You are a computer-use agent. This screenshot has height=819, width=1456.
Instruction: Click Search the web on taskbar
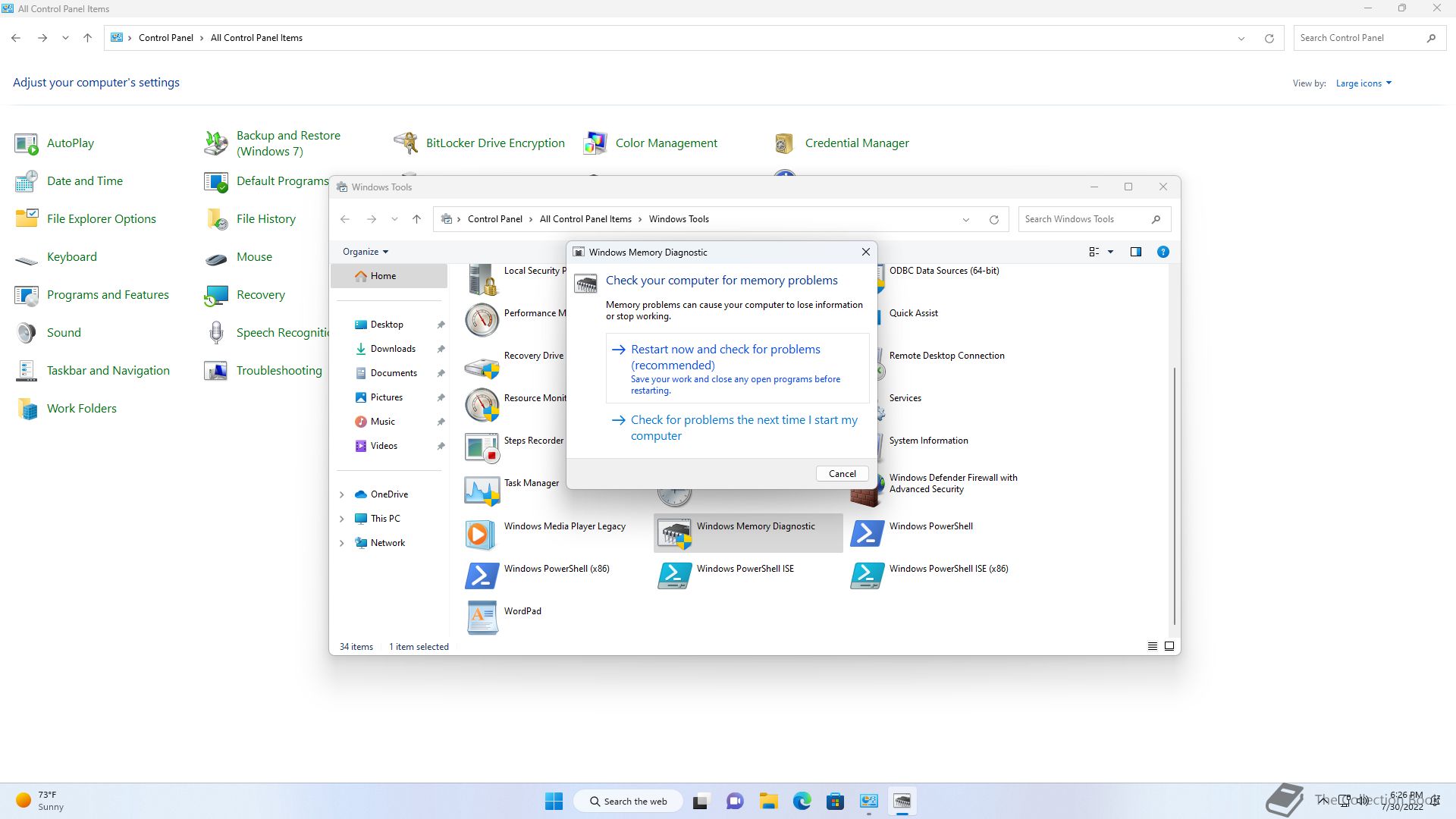[628, 802]
